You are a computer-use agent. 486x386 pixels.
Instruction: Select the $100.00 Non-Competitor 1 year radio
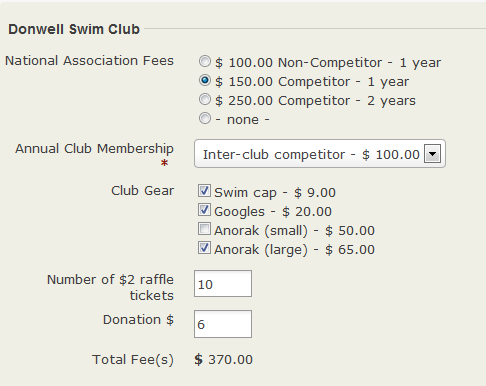coord(205,61)
